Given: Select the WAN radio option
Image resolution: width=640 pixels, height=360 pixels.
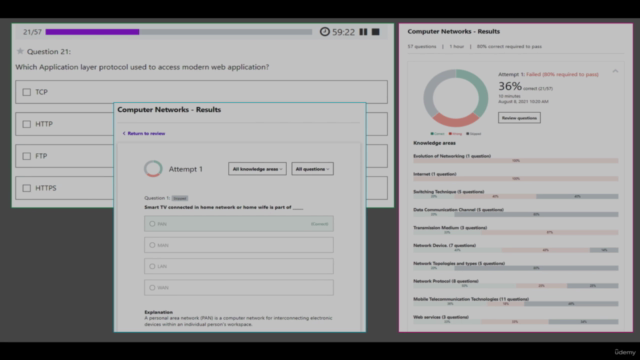Looking at the screenshot, I should 152,287.
